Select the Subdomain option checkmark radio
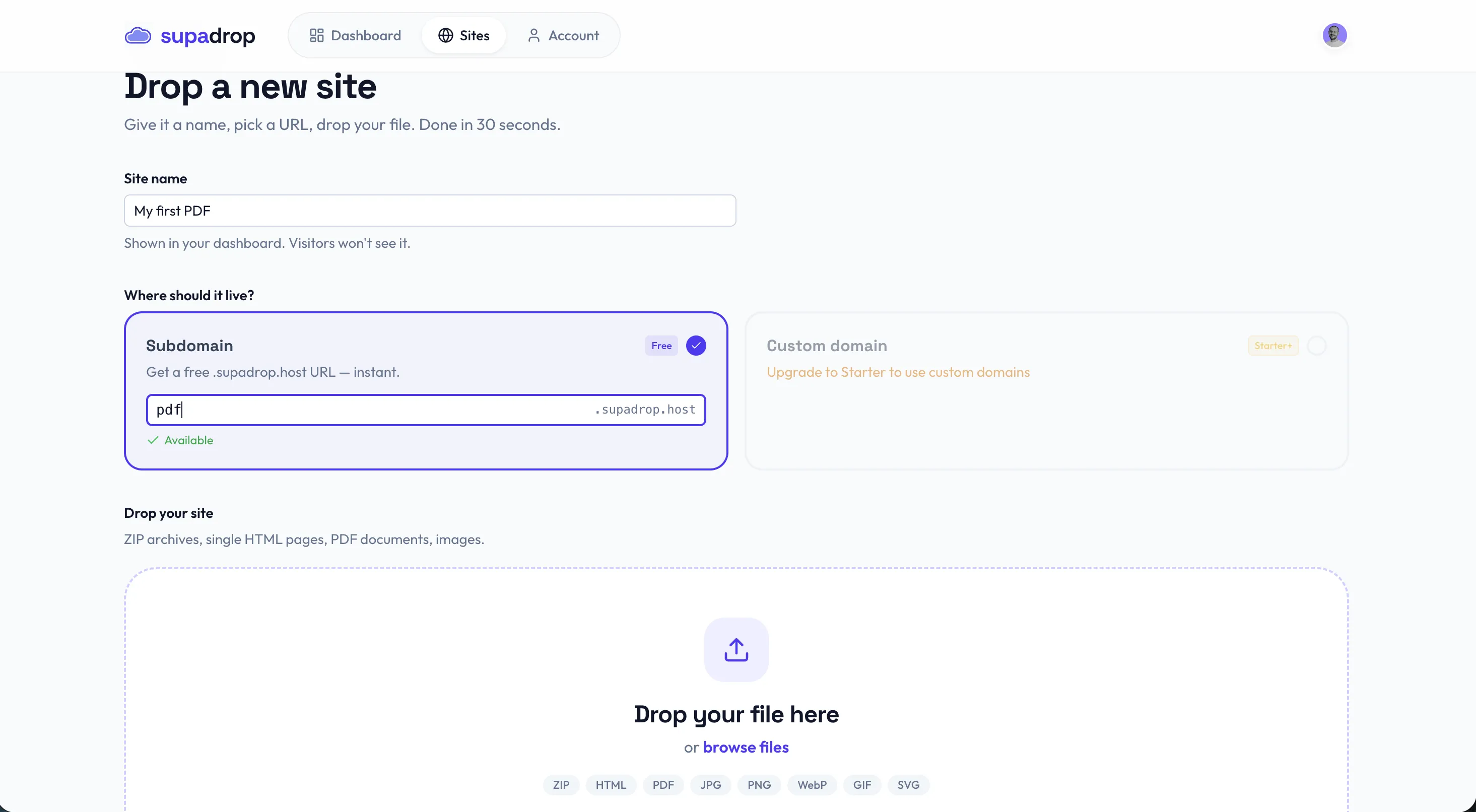 [x=696, y=346]
